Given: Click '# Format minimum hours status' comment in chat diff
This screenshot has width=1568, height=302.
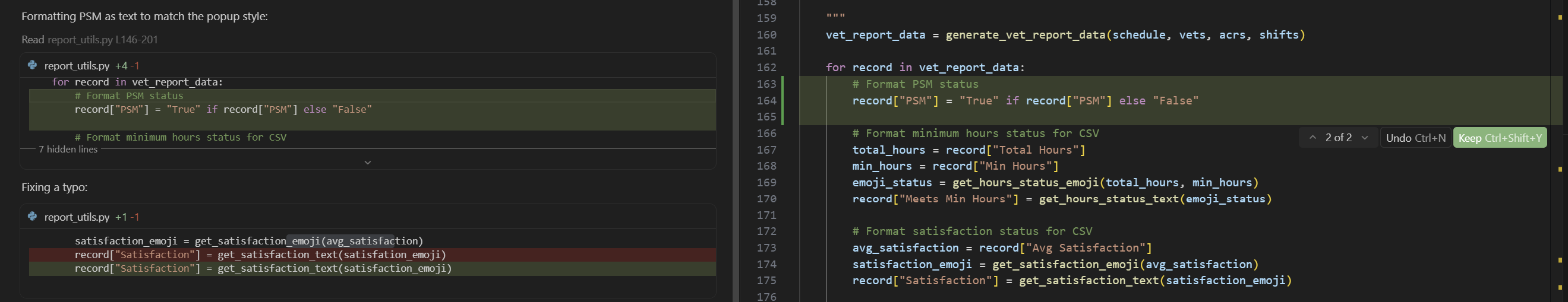Looking at the screenshot, I should pyautogui.click(x=181, y=137).
